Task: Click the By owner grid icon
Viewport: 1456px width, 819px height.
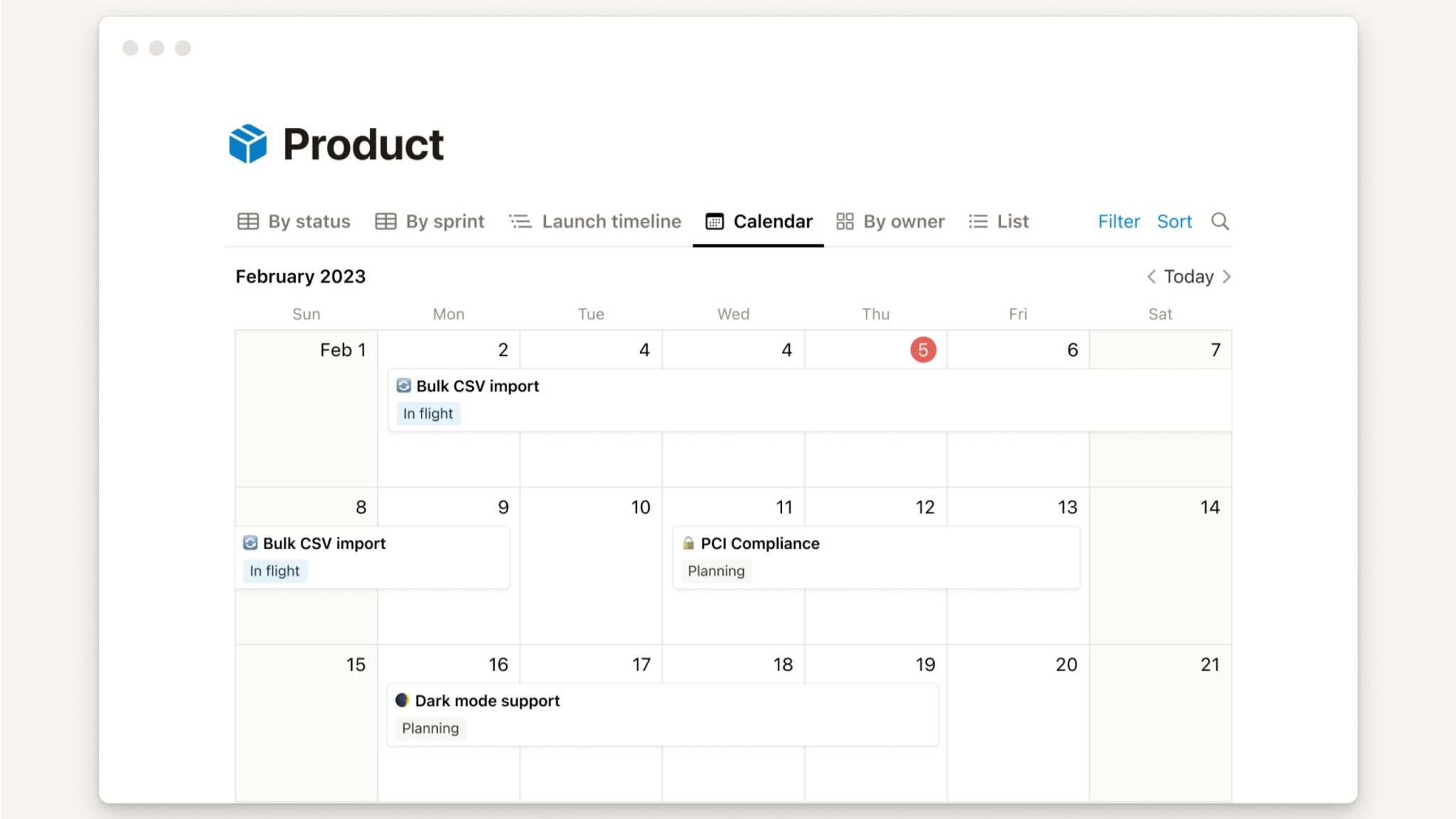Action: tap(845, 221)
